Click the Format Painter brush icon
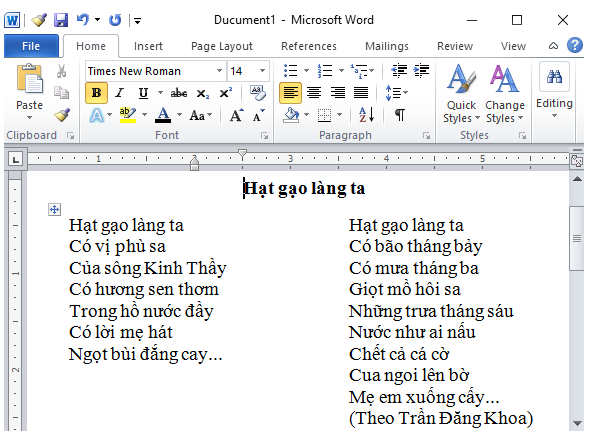This screenshot has width=591, height=434. coord(62,115)
